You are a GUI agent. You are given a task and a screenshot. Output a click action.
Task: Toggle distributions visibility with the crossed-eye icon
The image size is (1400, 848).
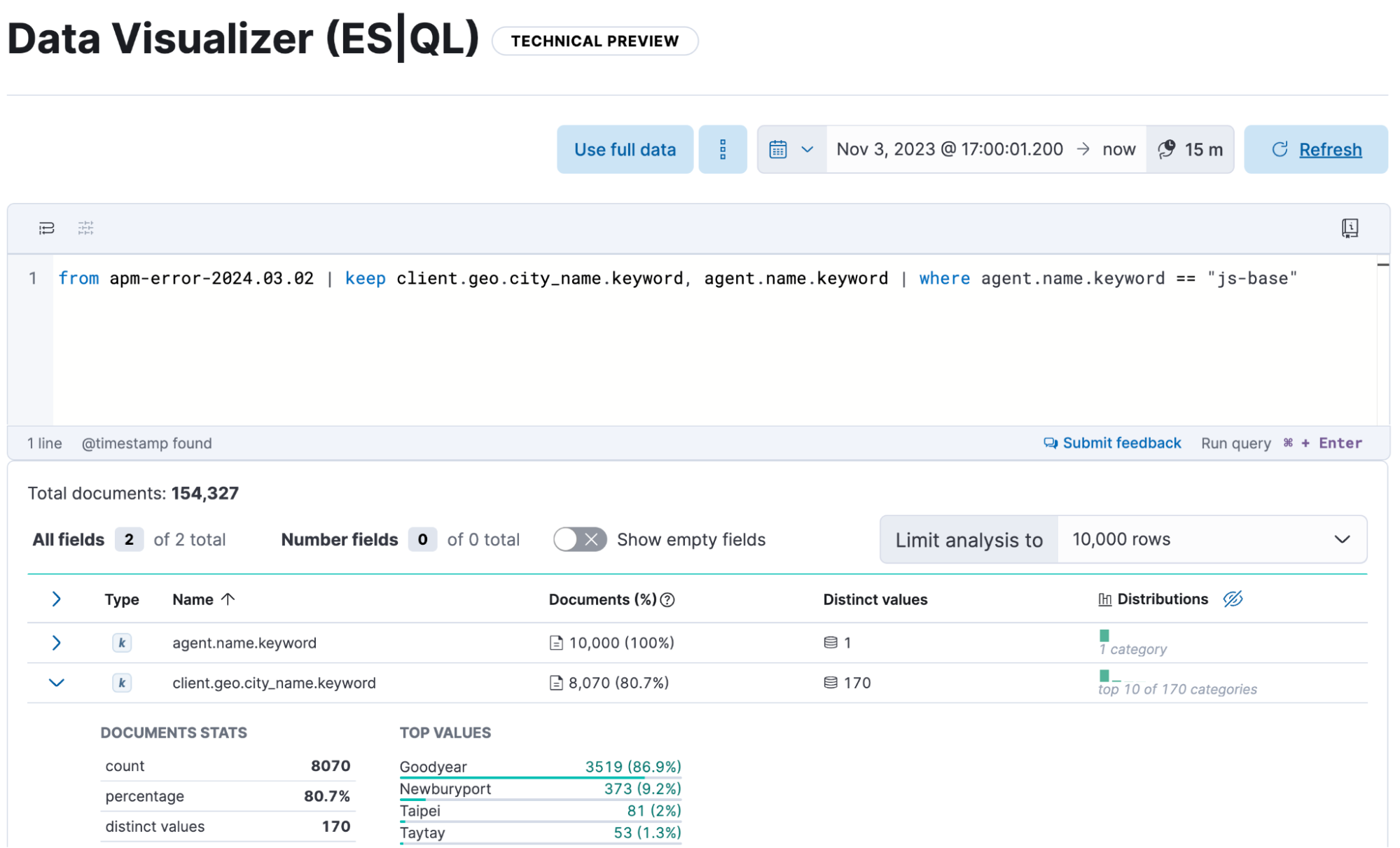point(1233,599)
